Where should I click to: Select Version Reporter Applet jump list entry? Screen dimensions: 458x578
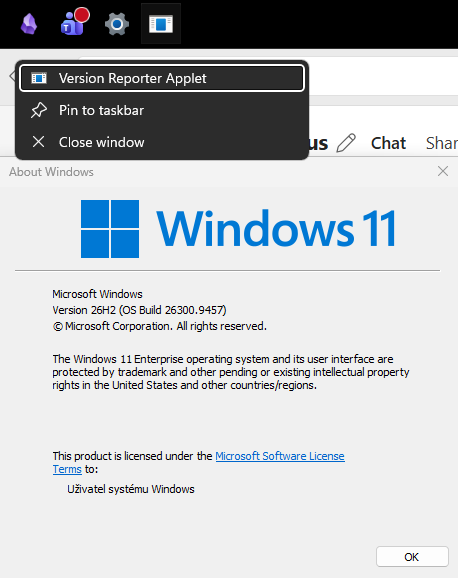pyautogui.click(x=162, y=78)
